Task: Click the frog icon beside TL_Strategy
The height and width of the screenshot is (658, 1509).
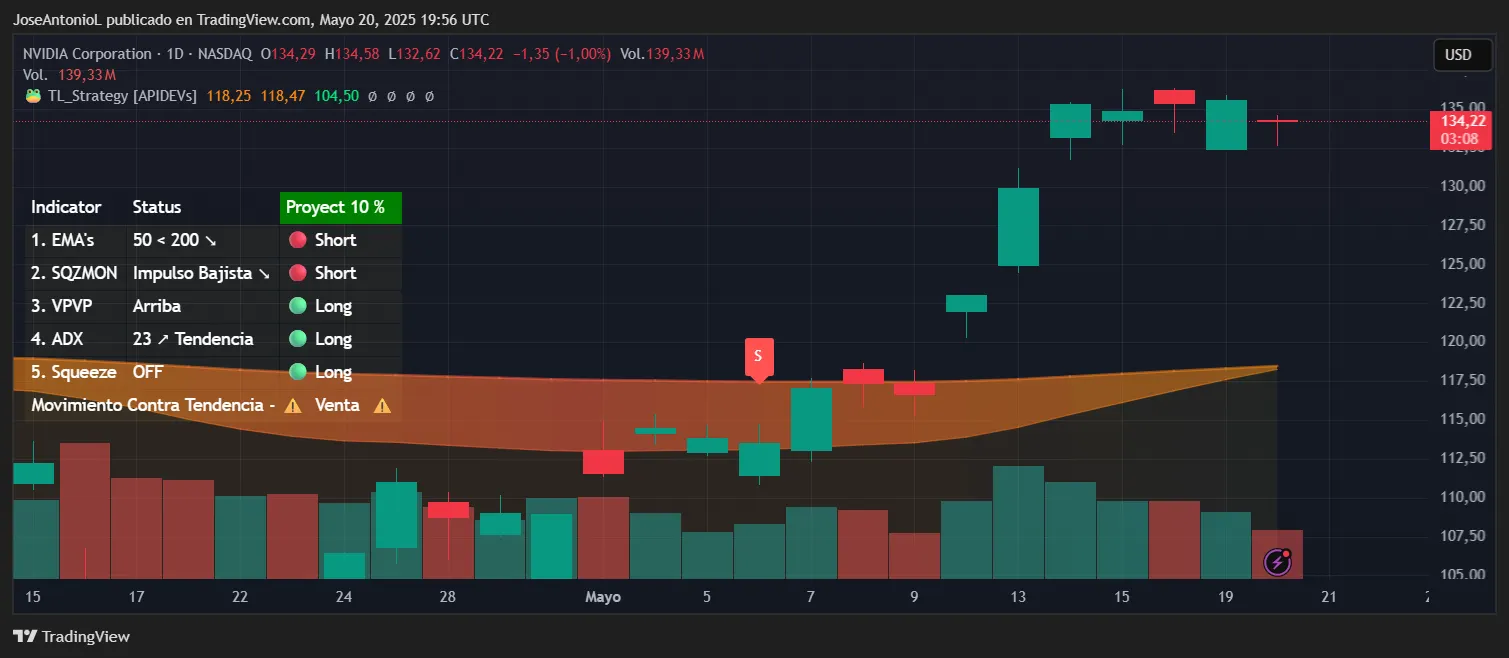Action: point(33,96)
